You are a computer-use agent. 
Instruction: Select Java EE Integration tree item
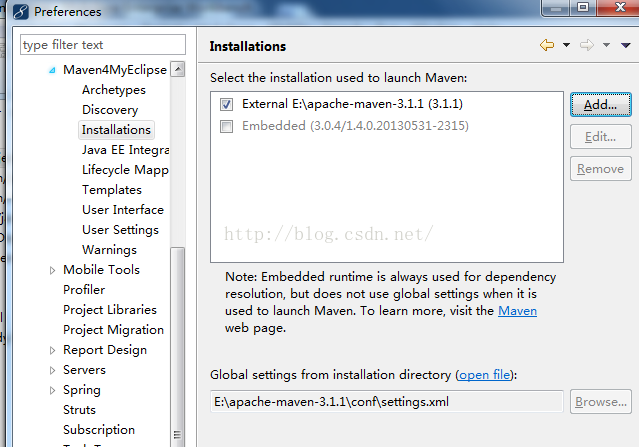click(126, 150)
